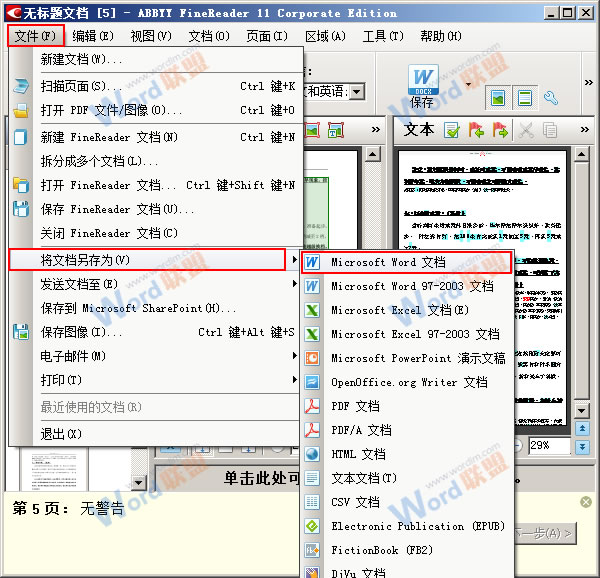Screen dimensions: 600x578
Task: Click the scissors cut icon in 文本 panel
Action: click(x=526, y=131)
